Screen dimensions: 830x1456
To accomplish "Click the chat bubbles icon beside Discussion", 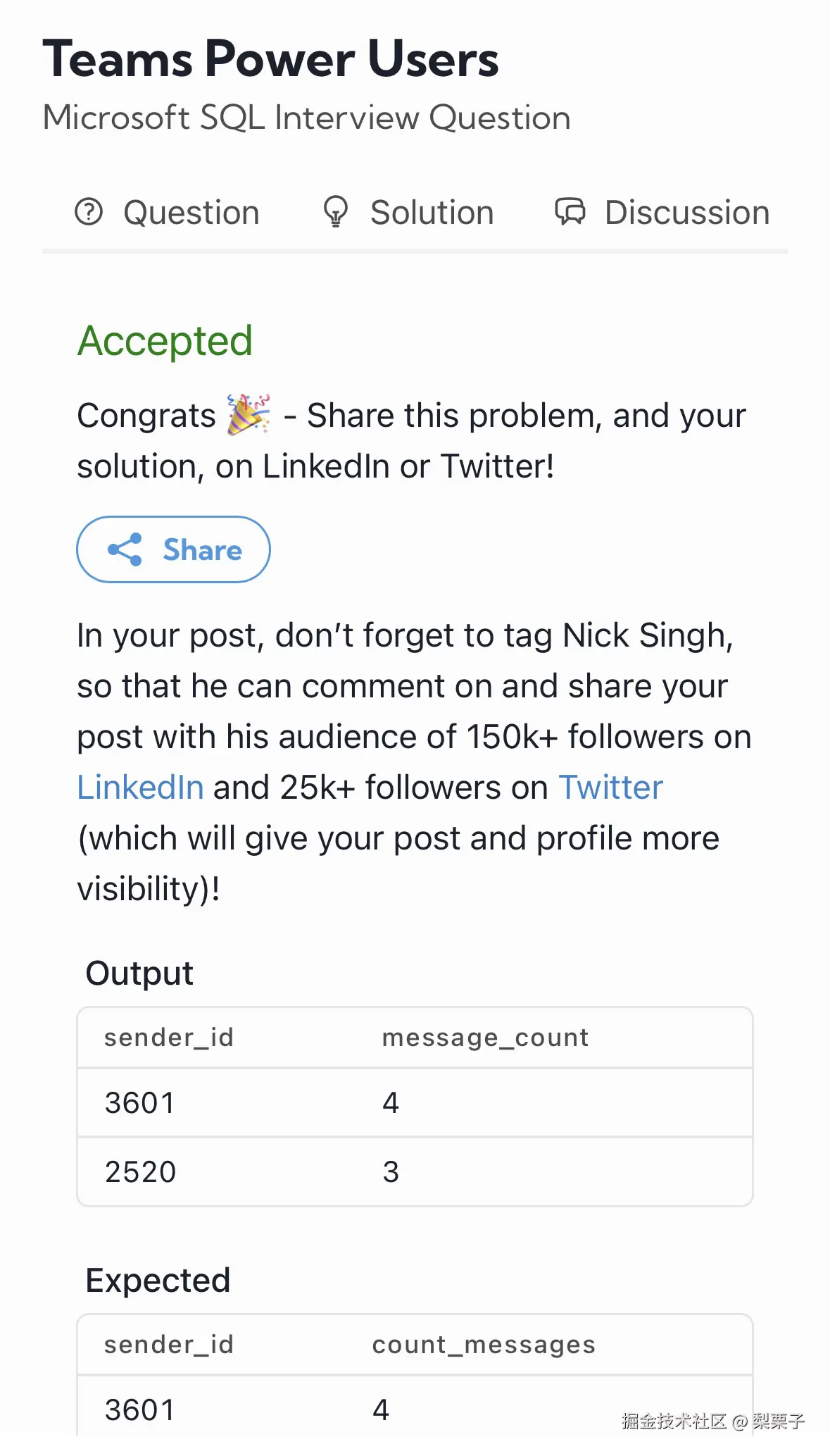I will click(x=570, y=211).
